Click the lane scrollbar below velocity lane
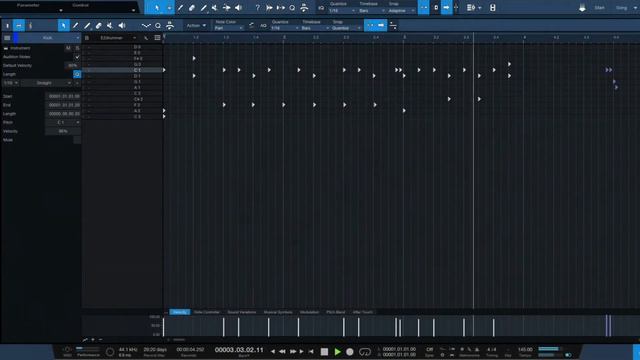The image size is (640, 360). [x=179, y=340]
